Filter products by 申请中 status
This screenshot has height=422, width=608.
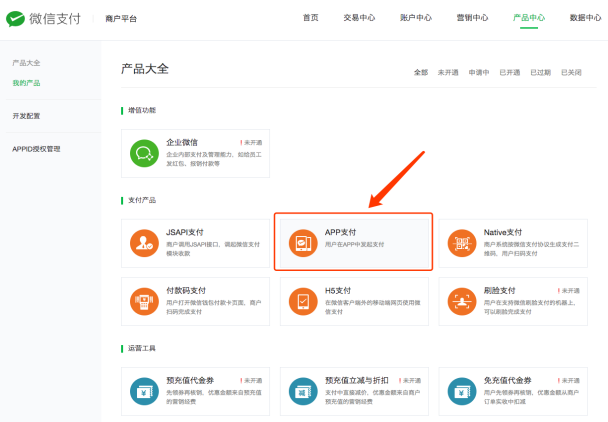(479, 73)
